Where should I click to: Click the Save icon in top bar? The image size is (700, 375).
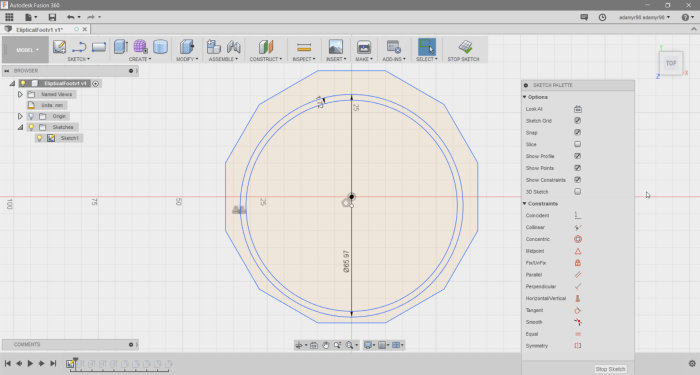coord(52,17)
